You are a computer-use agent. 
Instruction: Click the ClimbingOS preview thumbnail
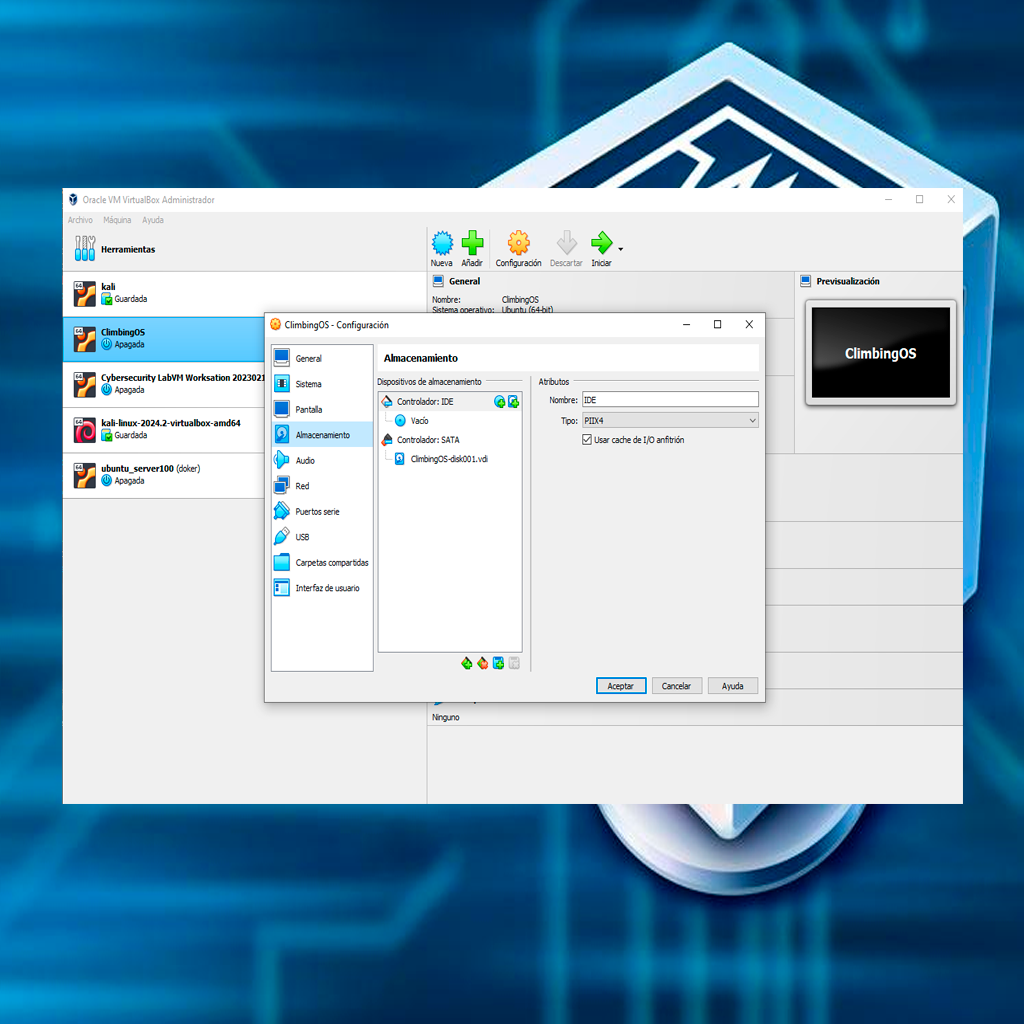(880, 353)
